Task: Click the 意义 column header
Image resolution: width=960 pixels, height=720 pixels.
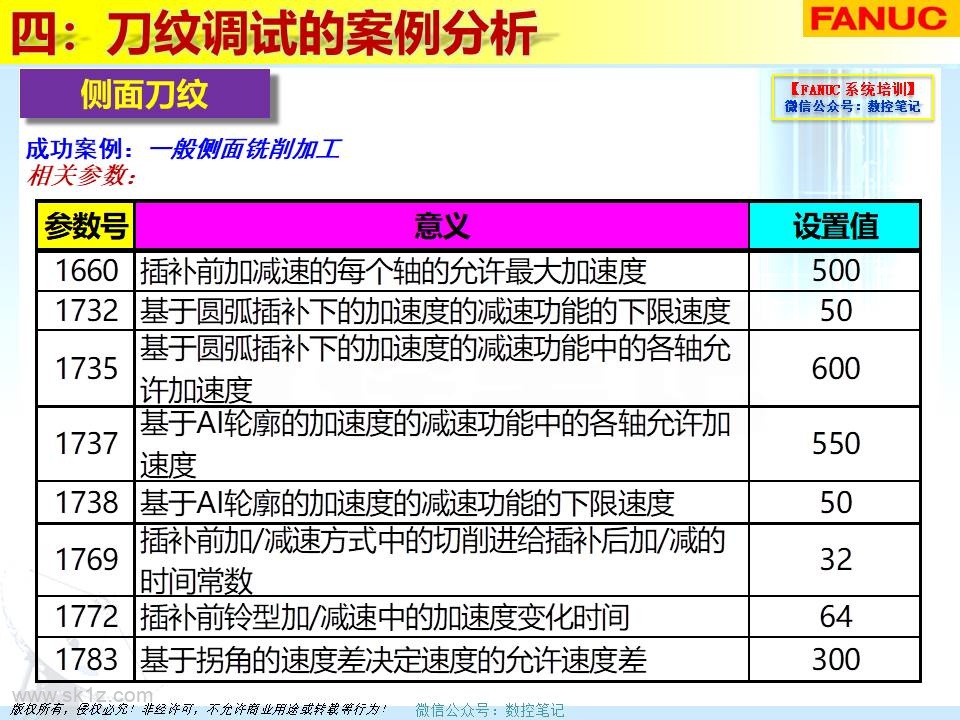Action: click(x=441, y=225)
